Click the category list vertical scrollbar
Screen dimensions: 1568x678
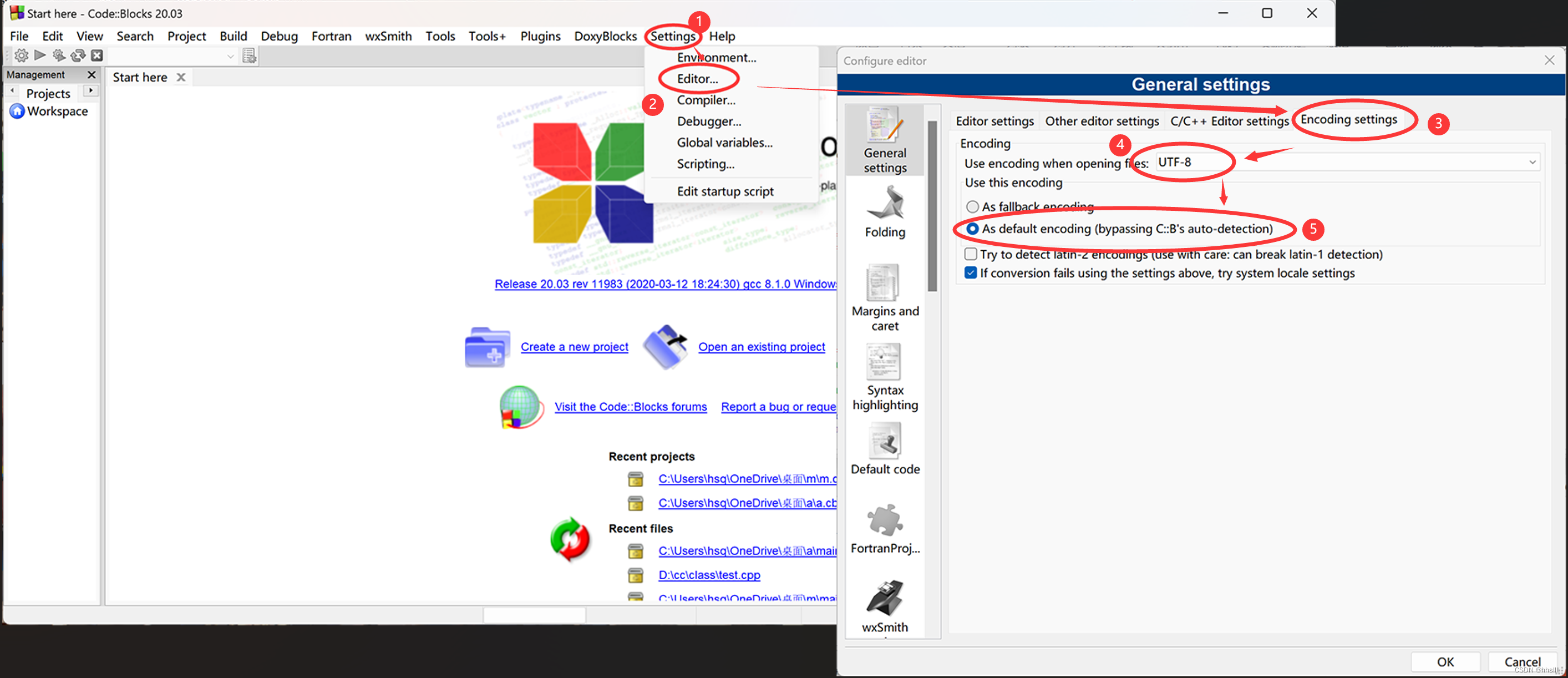pyautogui.click(x=932, y=207)
